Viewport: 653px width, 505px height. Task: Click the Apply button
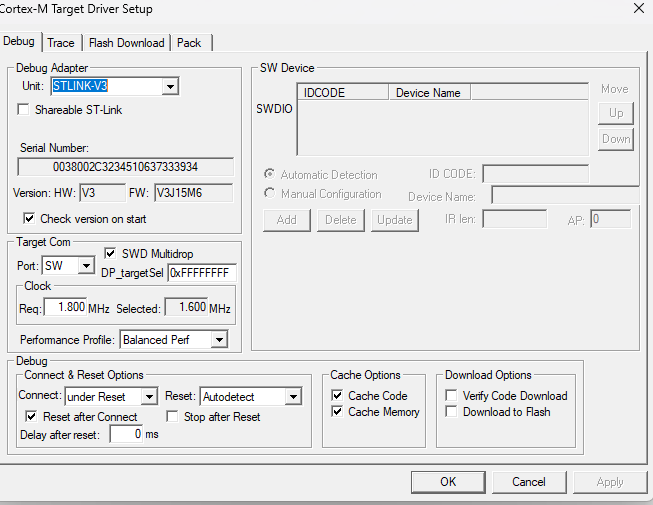click(610, 482)
